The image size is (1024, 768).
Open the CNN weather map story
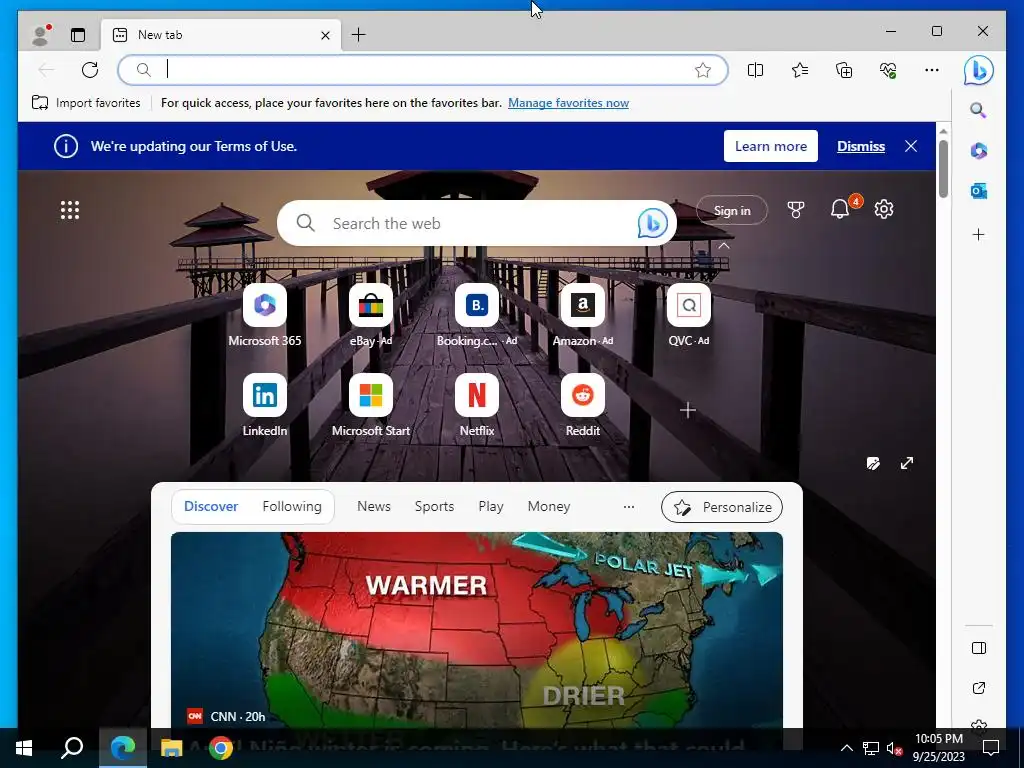pyautogui.click(x=477, y=630)
